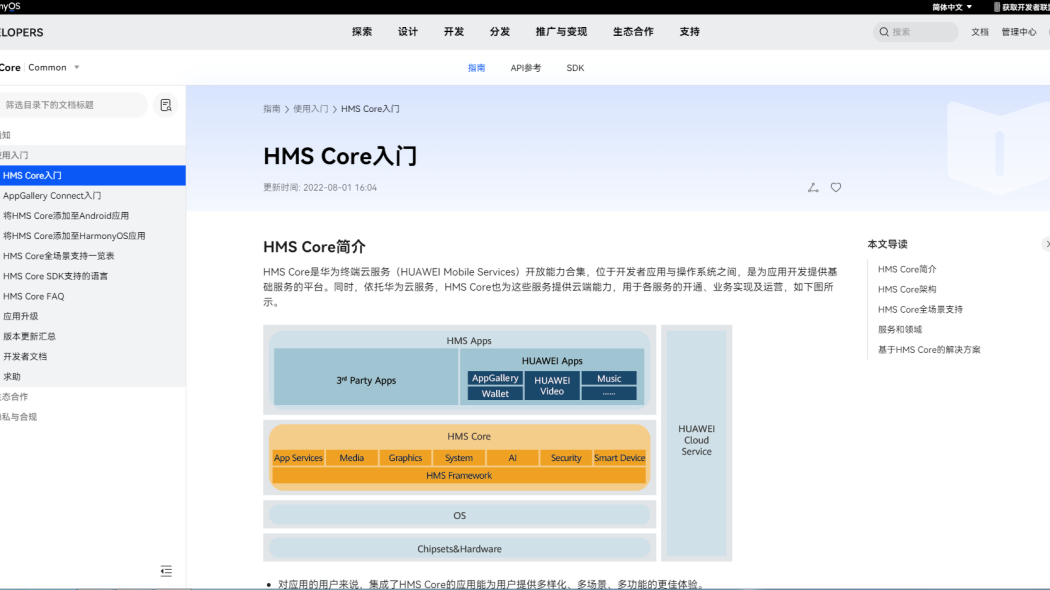Click the 使用入门 breadcrumb
Viewport: 1050px width, 590px height.
[x=310, y=108]
